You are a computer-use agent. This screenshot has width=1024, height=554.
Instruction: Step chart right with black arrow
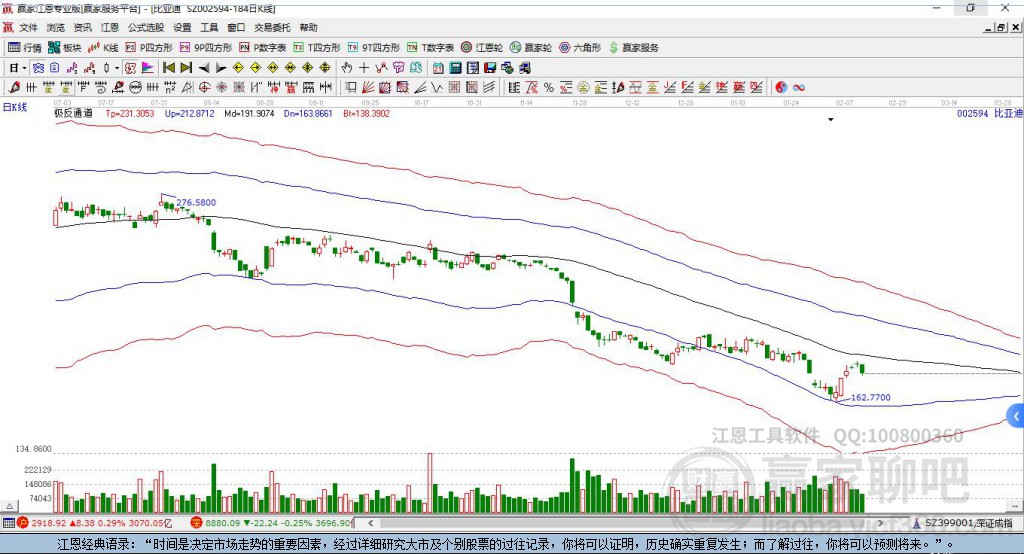tap(221, 68)
